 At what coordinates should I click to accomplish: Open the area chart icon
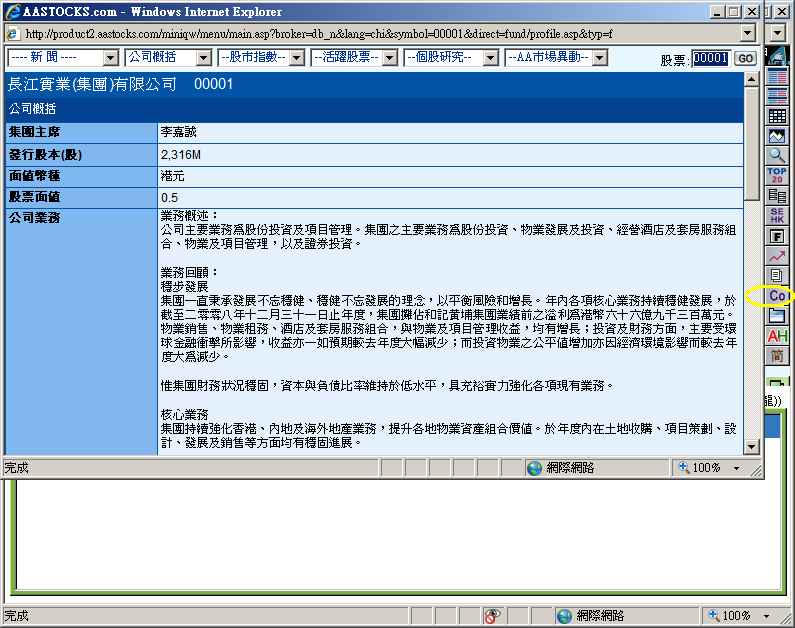click(x=777, y=136)
